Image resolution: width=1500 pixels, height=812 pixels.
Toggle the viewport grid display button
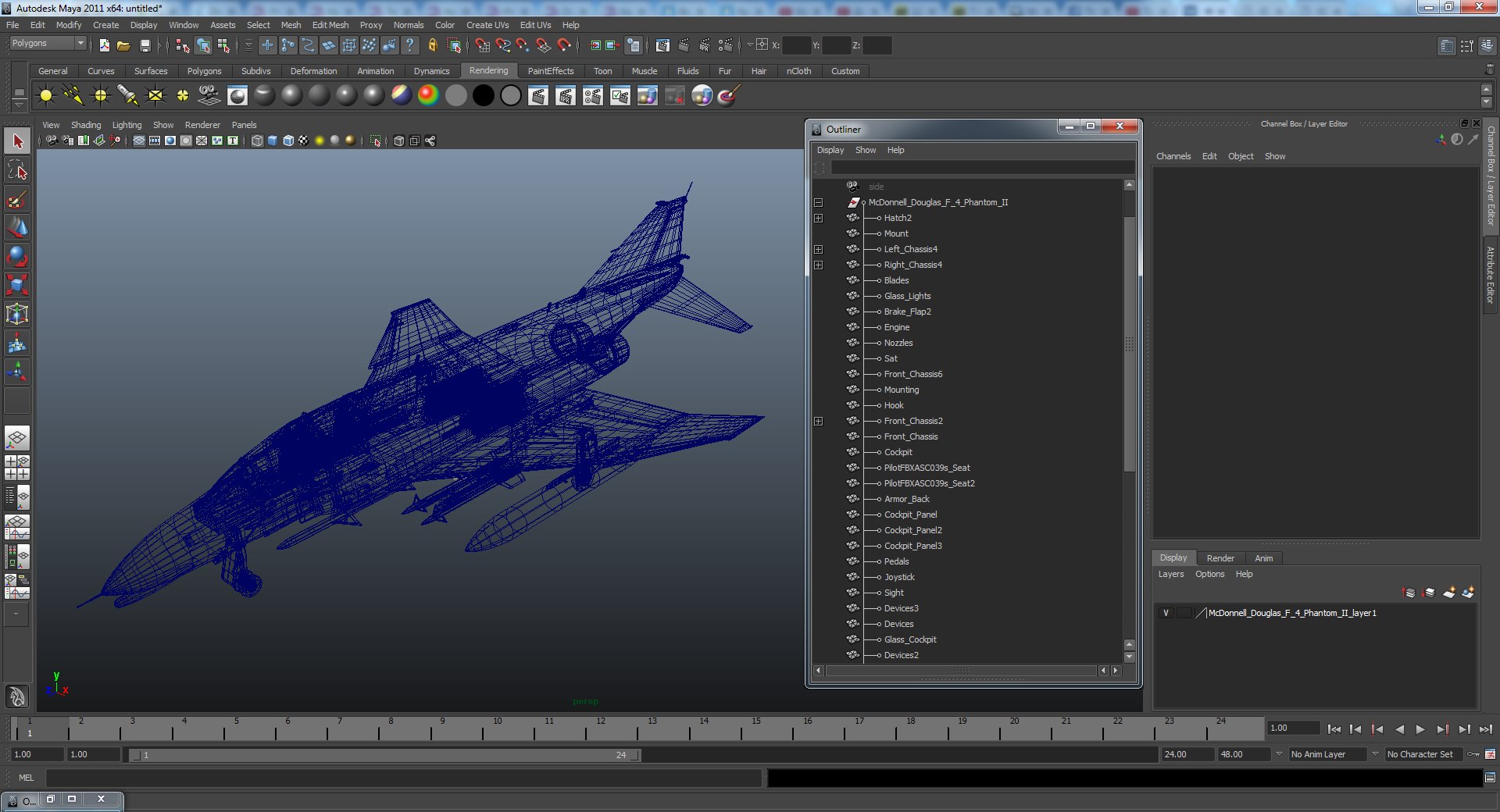click(139, 141)
